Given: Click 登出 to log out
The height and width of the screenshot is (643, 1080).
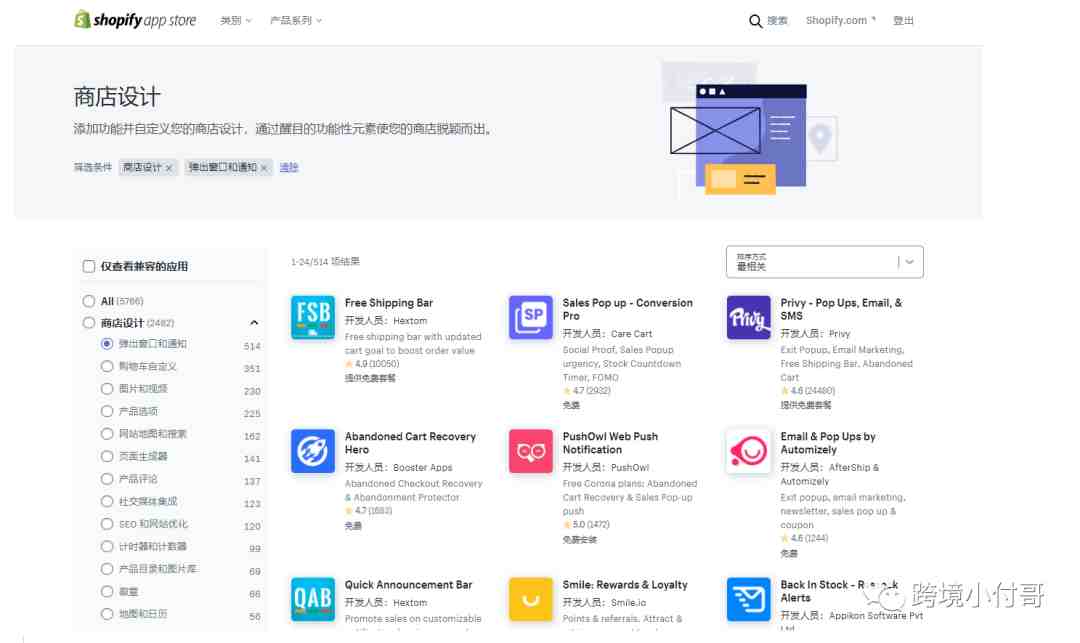Looking at the screenshot, I should point(903,21).
